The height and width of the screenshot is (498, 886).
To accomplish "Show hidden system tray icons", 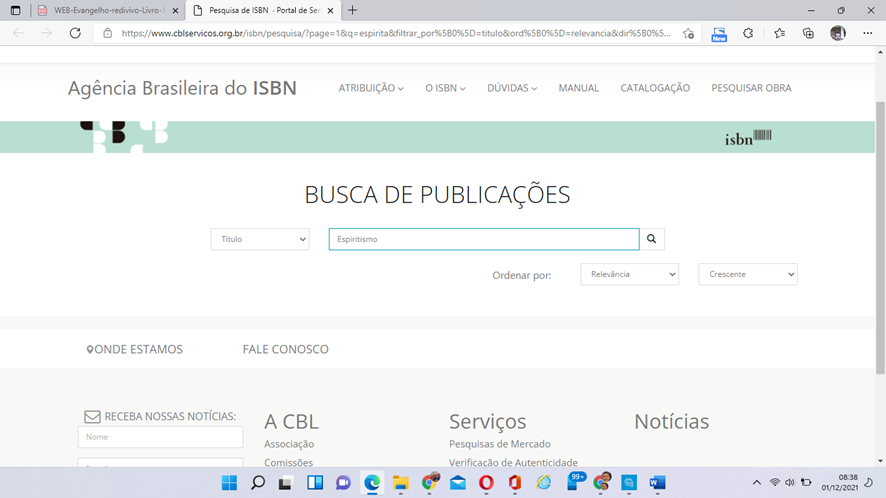I will pyautogui.click(x=757, y=483).
